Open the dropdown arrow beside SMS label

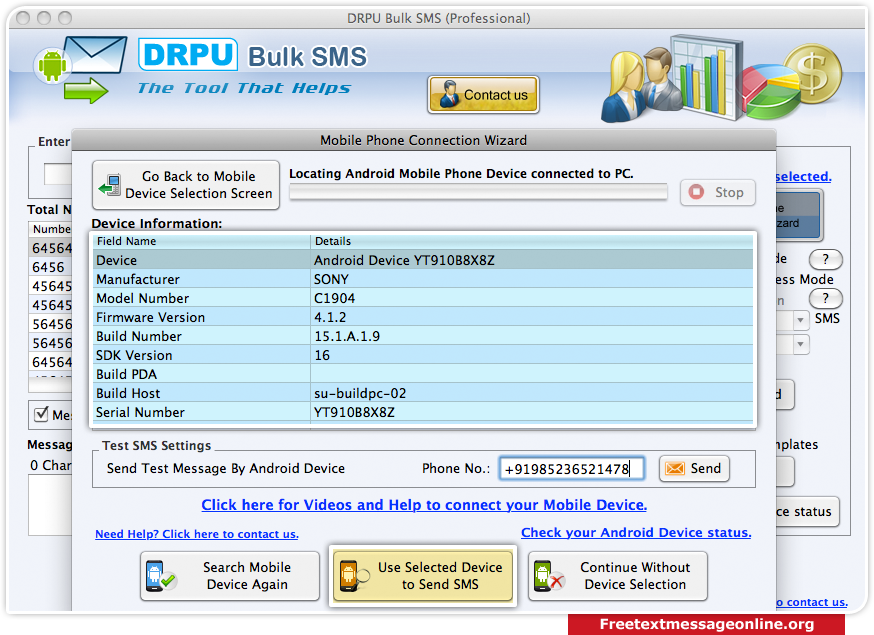(800, 320)
